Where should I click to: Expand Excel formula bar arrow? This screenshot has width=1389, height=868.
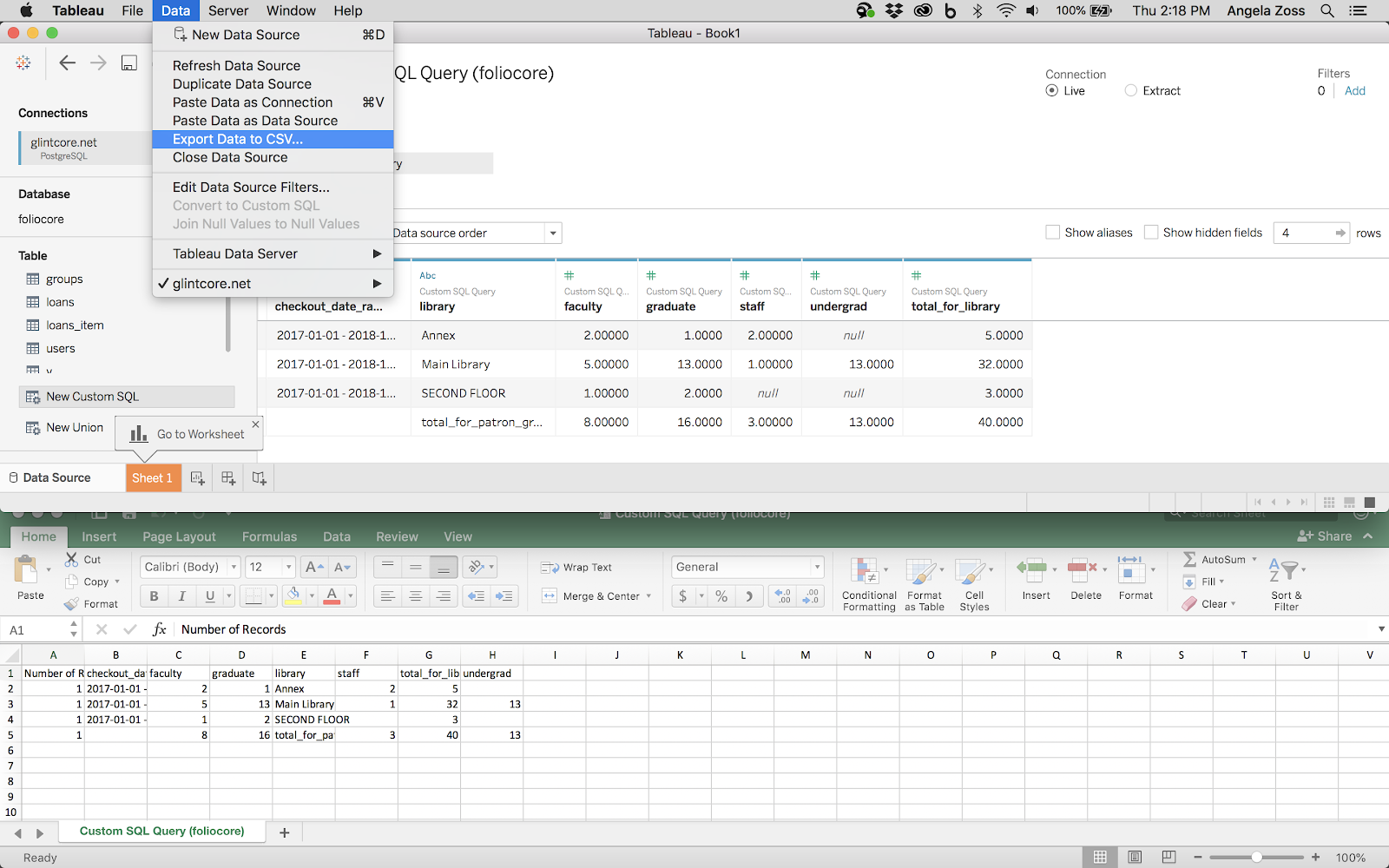(1381, 629)
